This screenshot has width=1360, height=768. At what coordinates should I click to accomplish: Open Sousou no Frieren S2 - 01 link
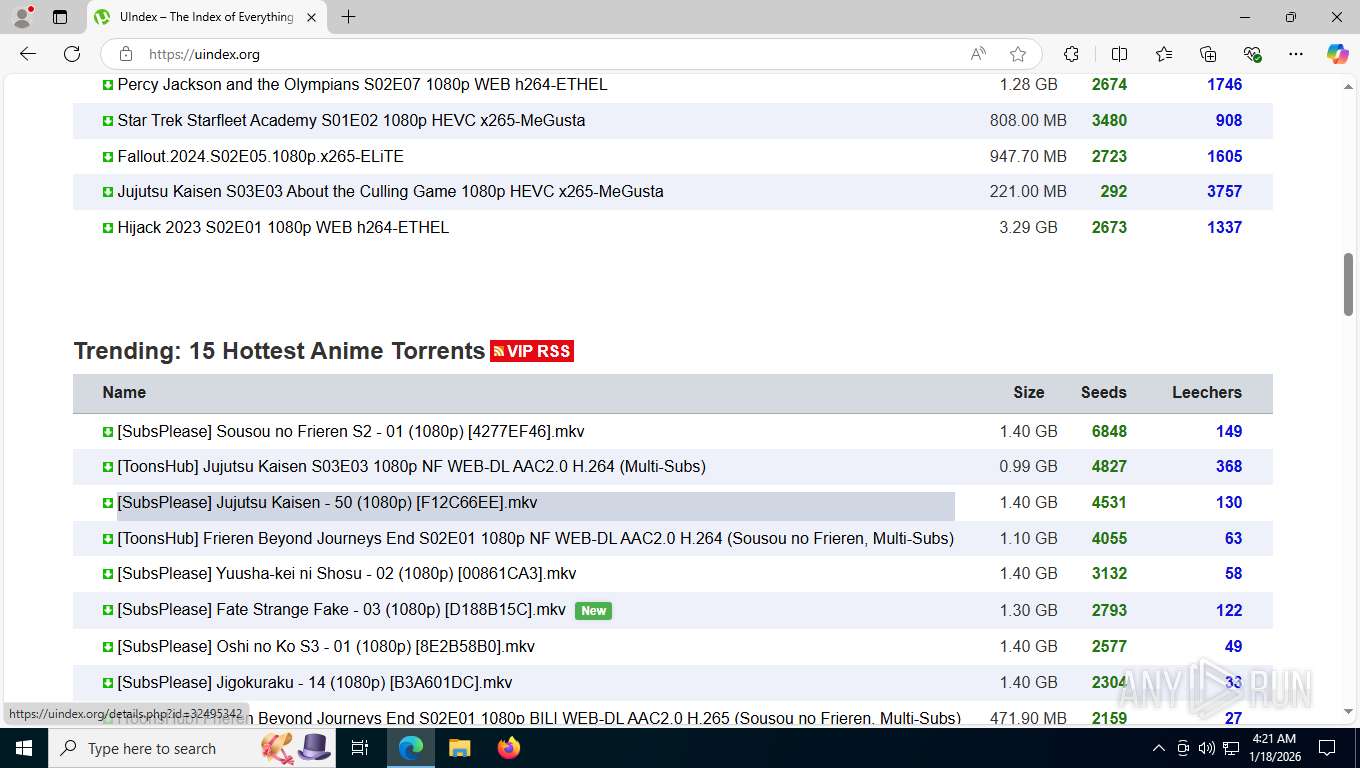tap(350, 431)
